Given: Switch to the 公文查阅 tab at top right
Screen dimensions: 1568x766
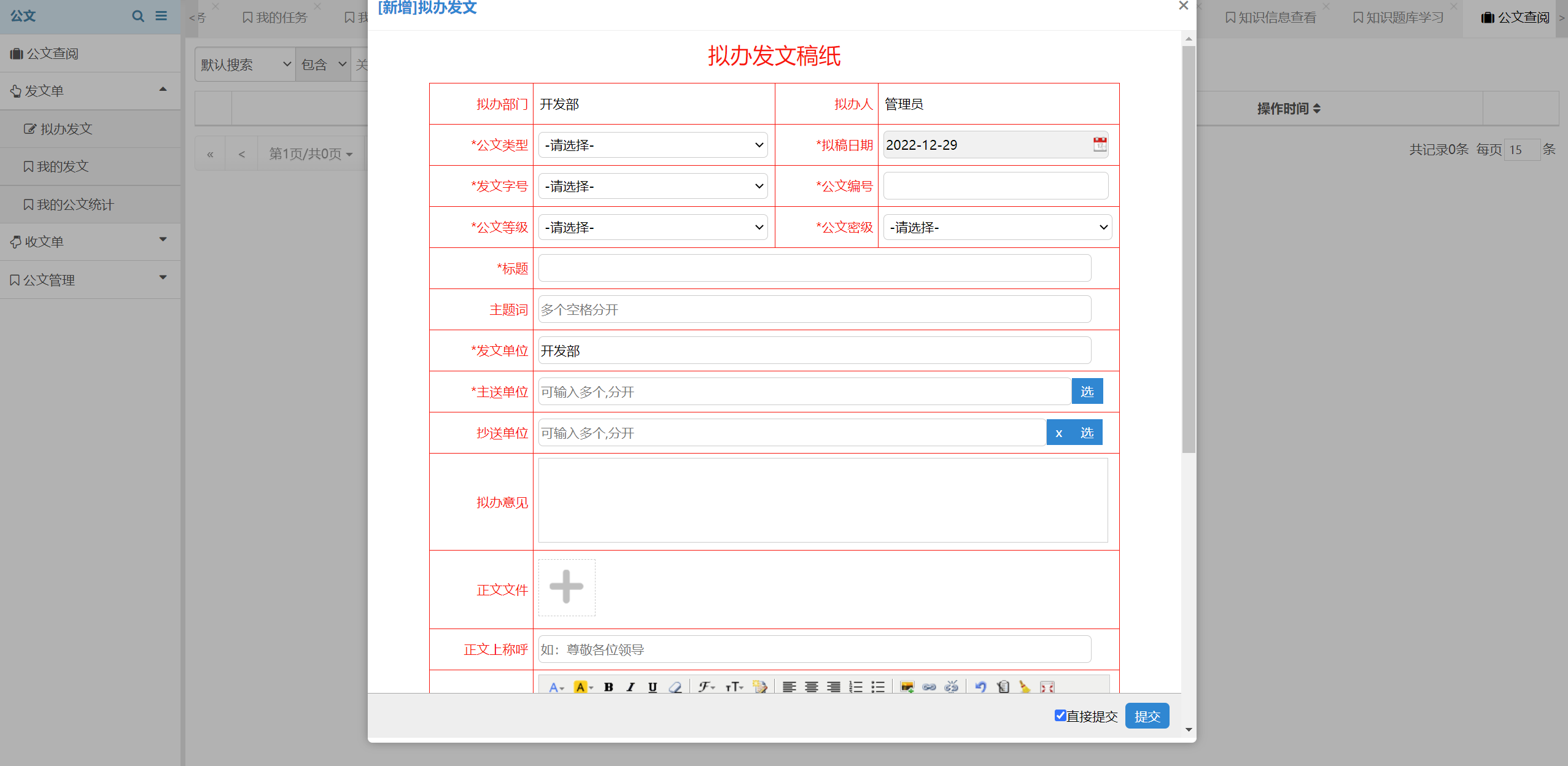Looking at the screenshot, I should [1515, 17].
